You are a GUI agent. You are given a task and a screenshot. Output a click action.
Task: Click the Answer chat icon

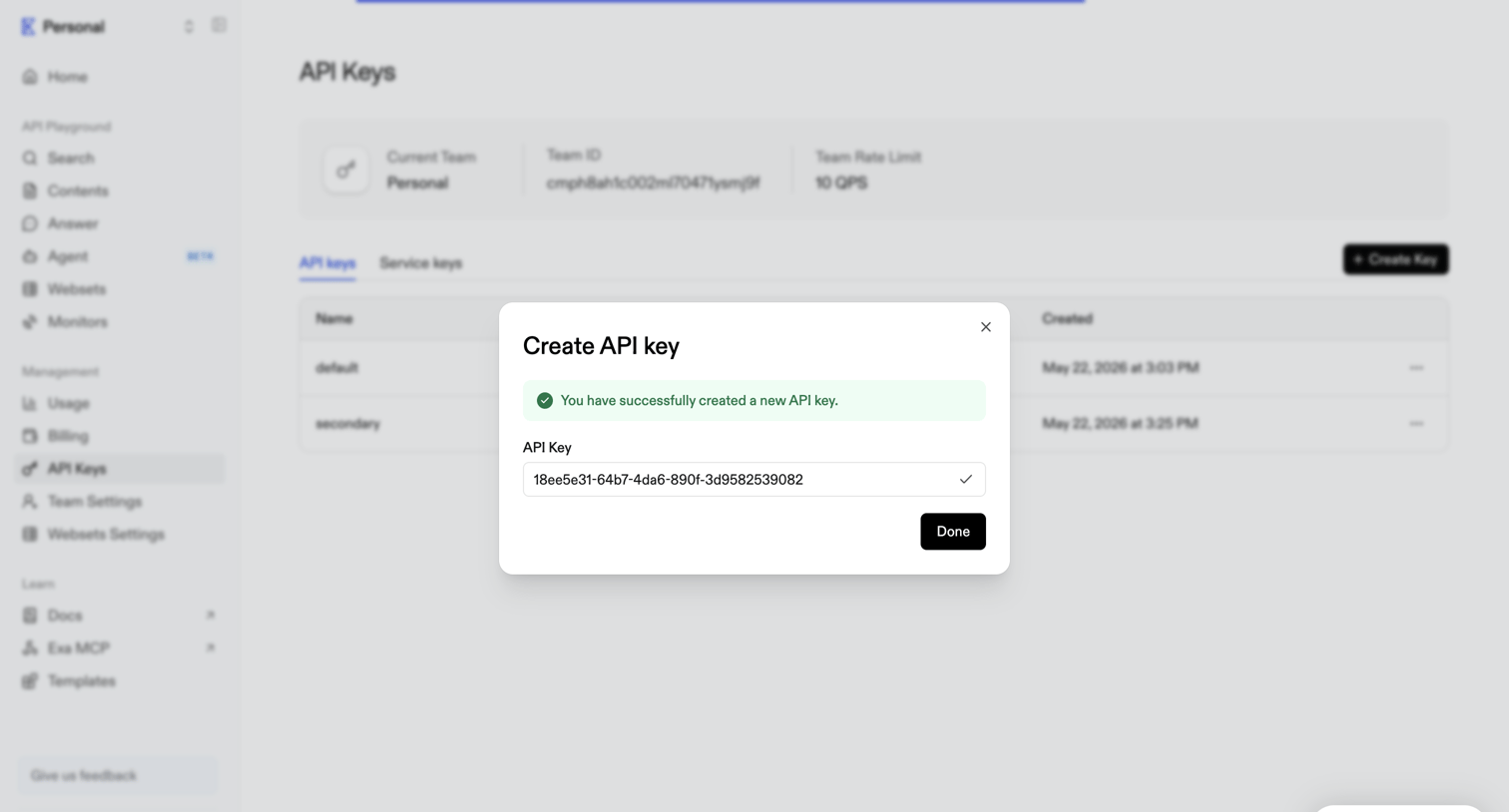[30, 223]
